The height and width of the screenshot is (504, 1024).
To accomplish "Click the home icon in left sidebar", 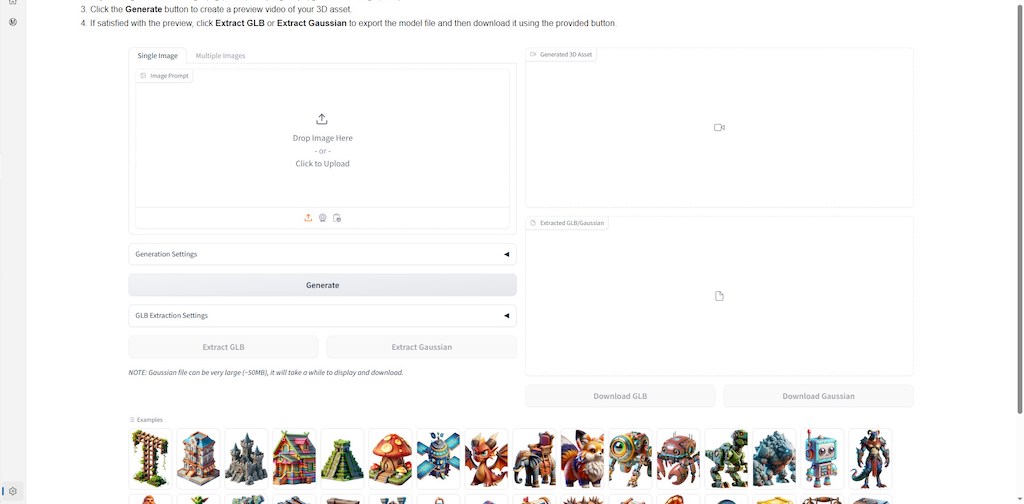I will click(x=12, y=2).
